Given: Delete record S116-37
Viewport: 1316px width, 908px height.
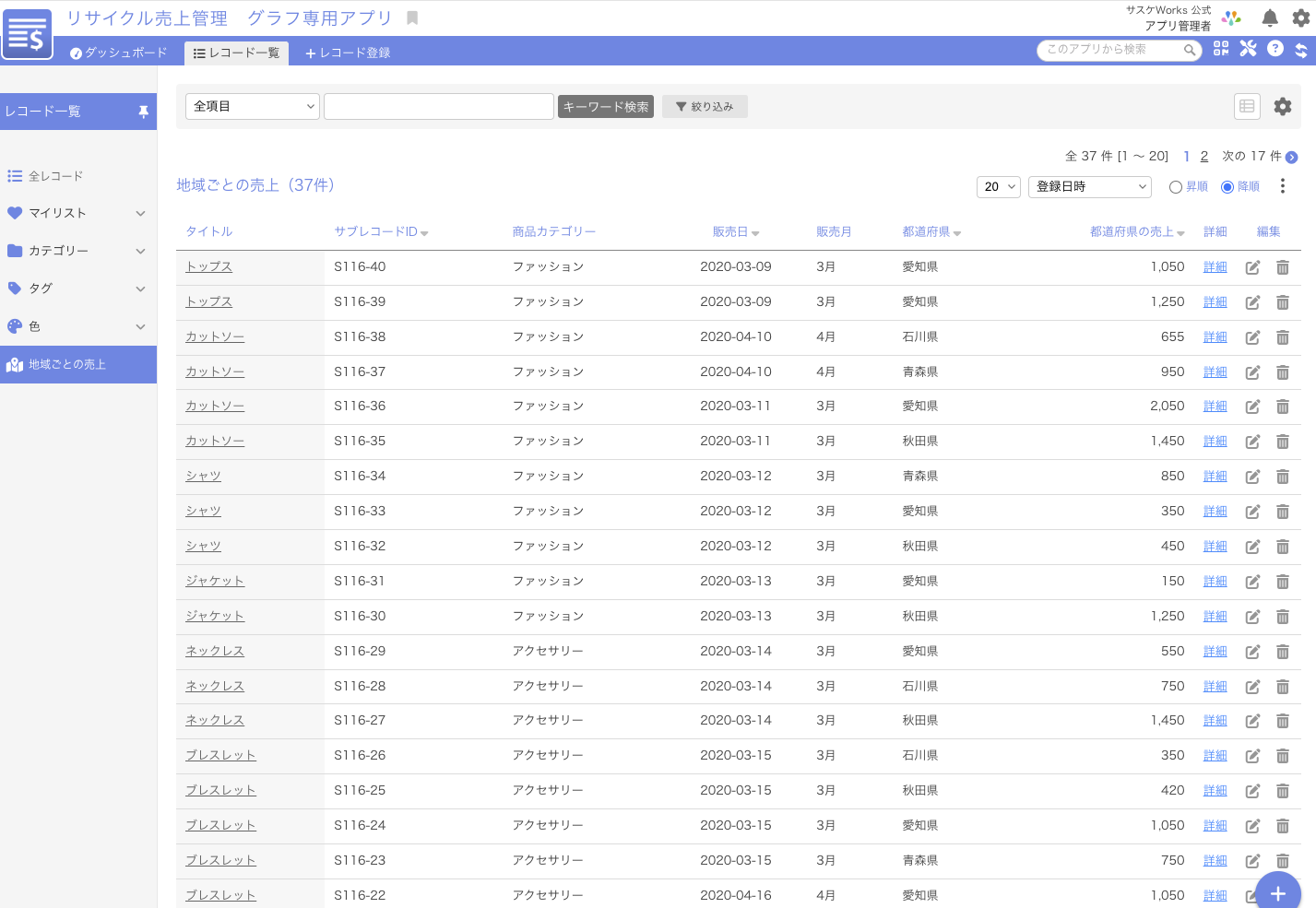Looking at the screenshot, I should (x=1283, y=372).
